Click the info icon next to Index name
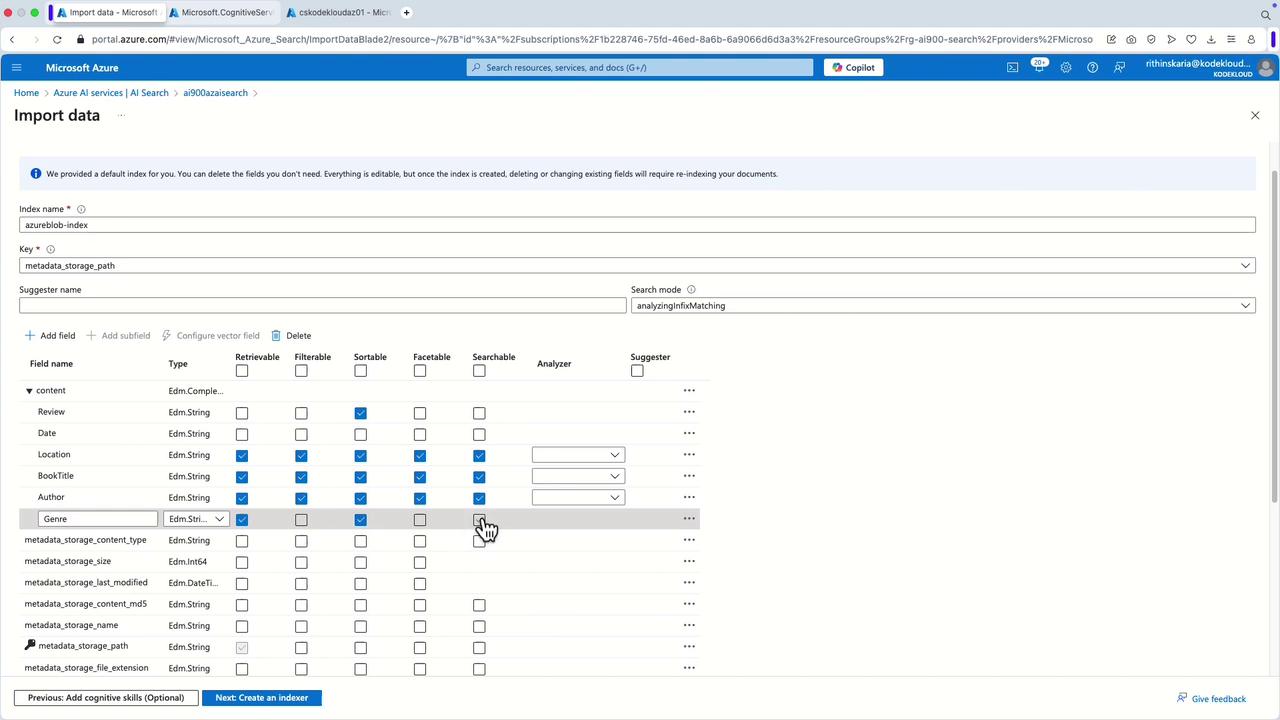This screenshot has height=720, width=1280. tap(81, 209)
